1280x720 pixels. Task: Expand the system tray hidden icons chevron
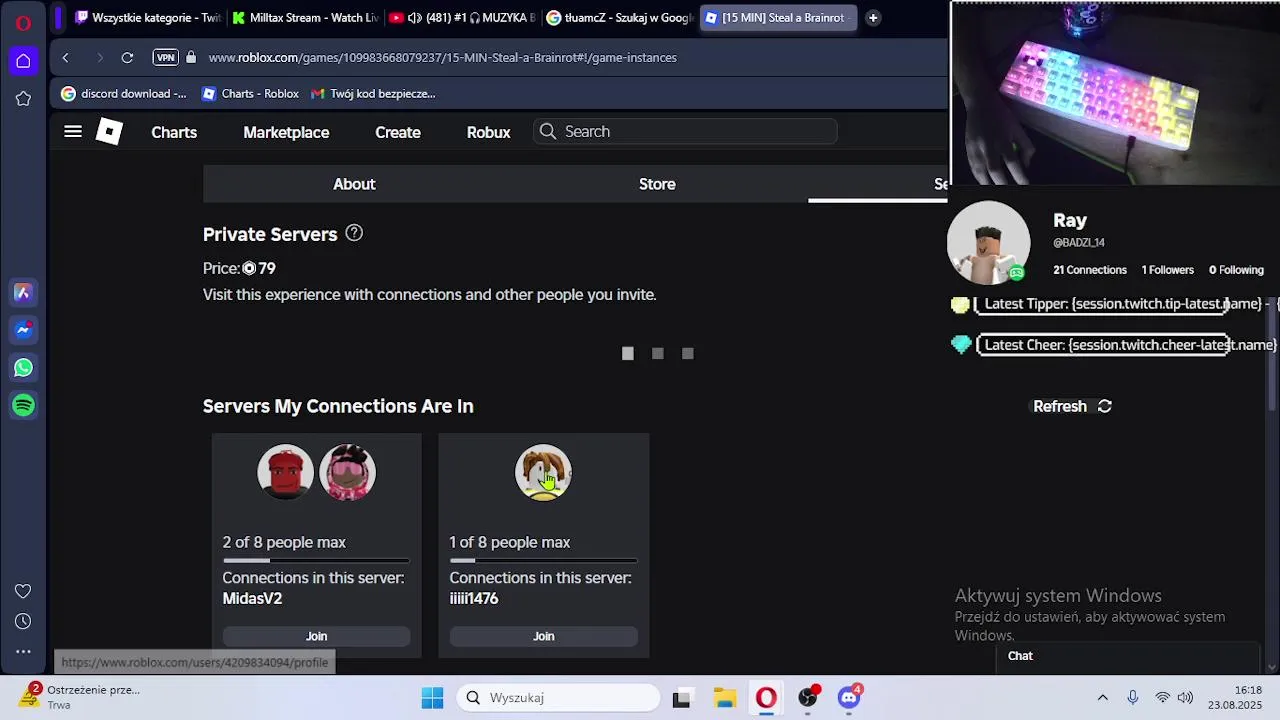(1103, 698)
